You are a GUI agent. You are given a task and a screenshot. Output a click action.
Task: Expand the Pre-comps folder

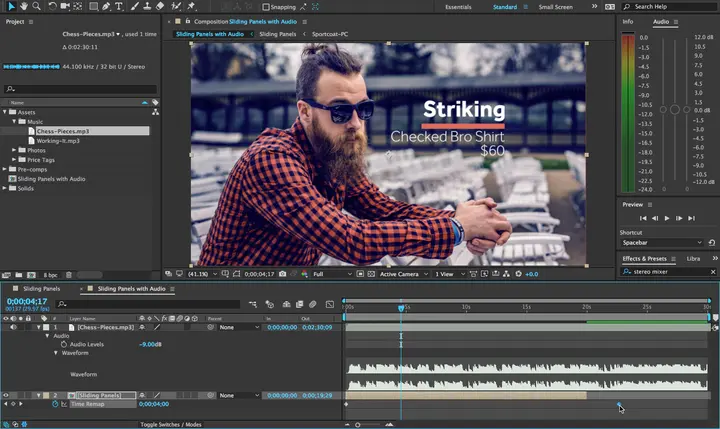point(5,169)
